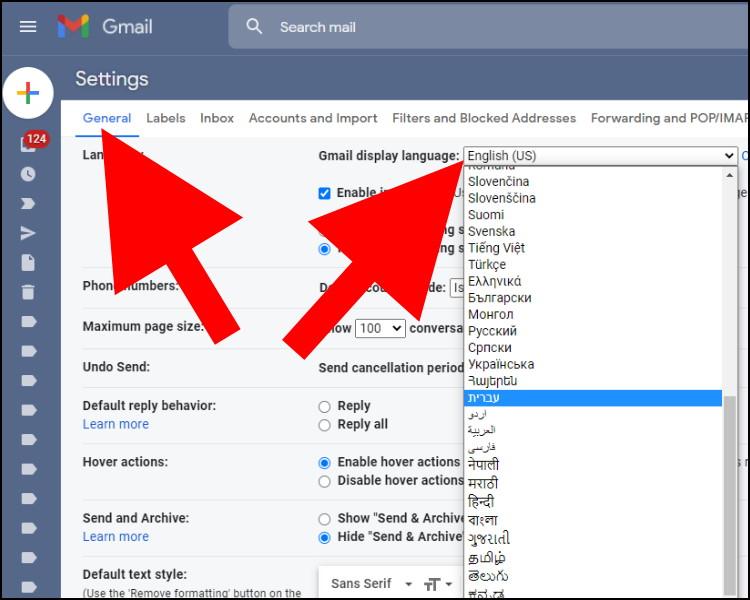Viewport: 750px width, 600px height.
Task: Choose Türkçe from the language list
Action: point(593,265)
